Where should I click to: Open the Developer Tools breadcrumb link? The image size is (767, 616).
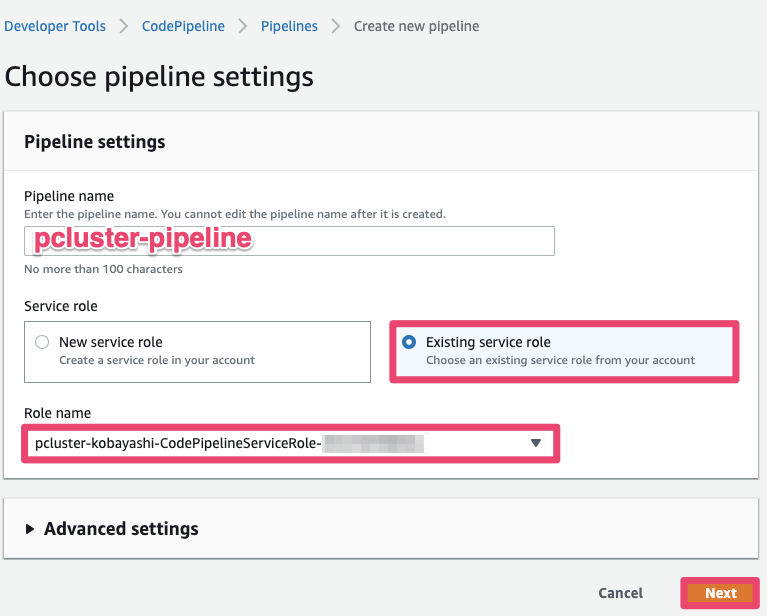55,26
